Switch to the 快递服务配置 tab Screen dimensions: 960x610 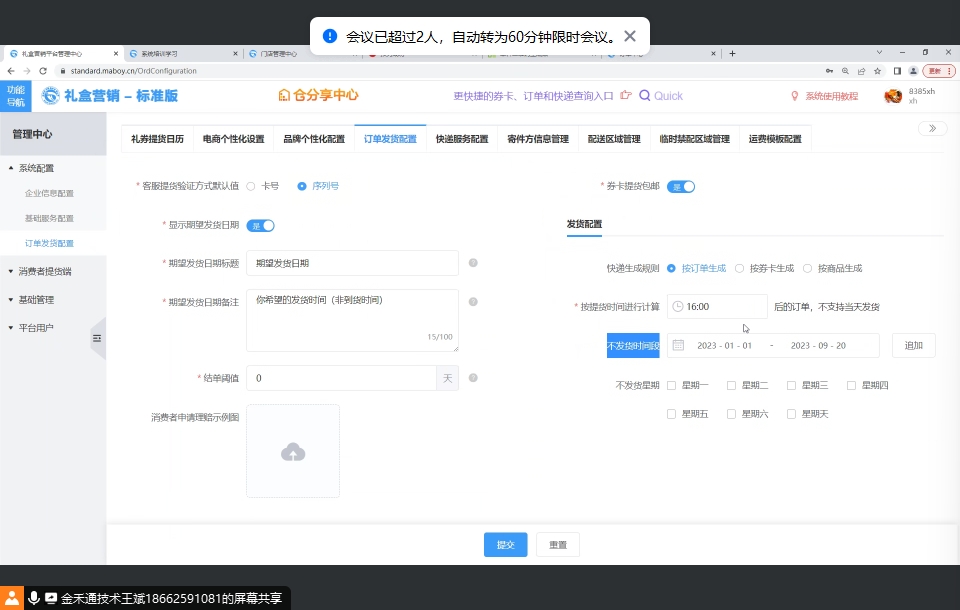tap(462, 139)
